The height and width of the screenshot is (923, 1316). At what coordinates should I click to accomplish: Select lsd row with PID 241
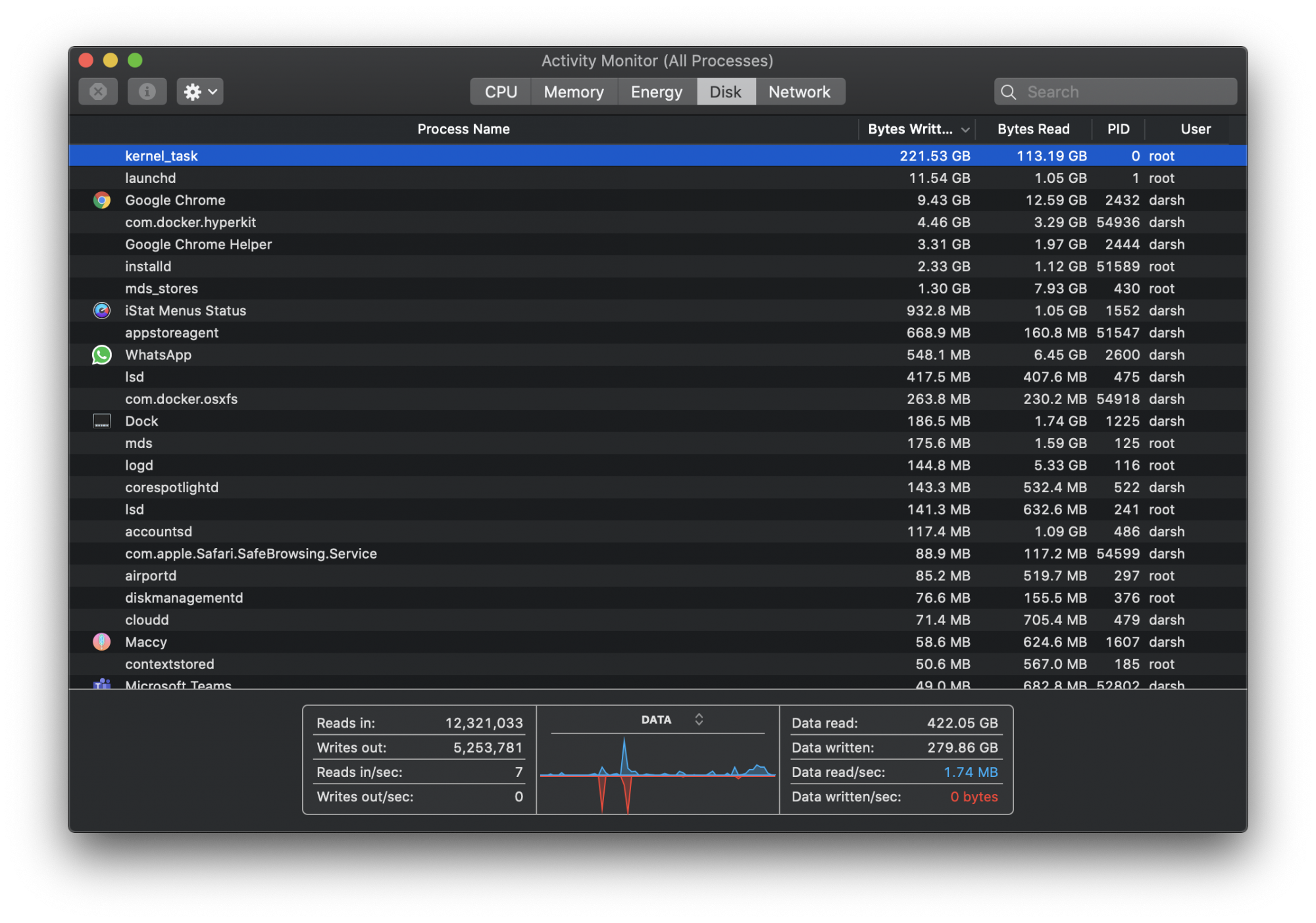tap(658, 510)
